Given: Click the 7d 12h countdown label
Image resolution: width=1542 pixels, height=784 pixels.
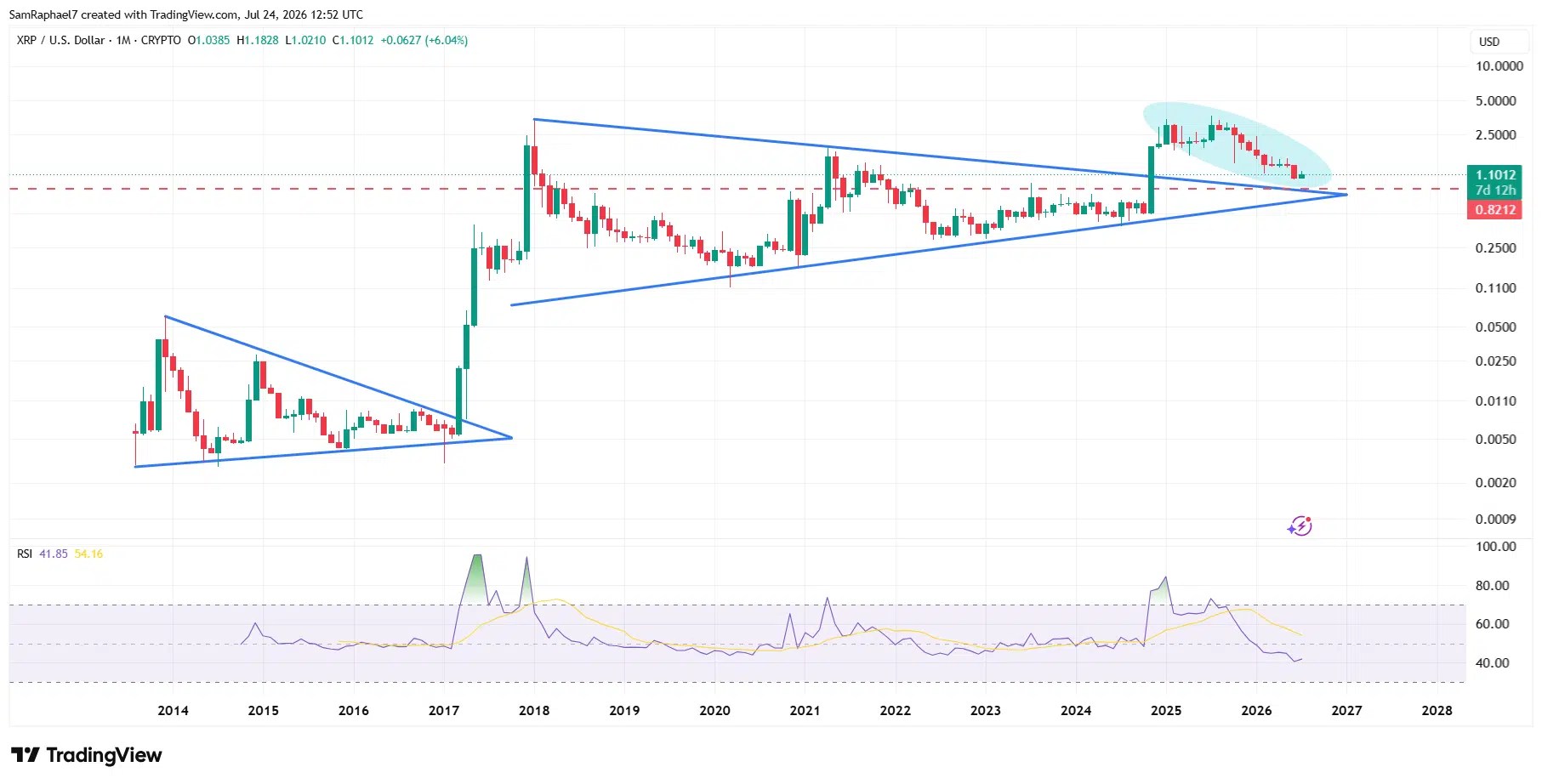Looking at the screenshot, I should tap(1495, 190).
